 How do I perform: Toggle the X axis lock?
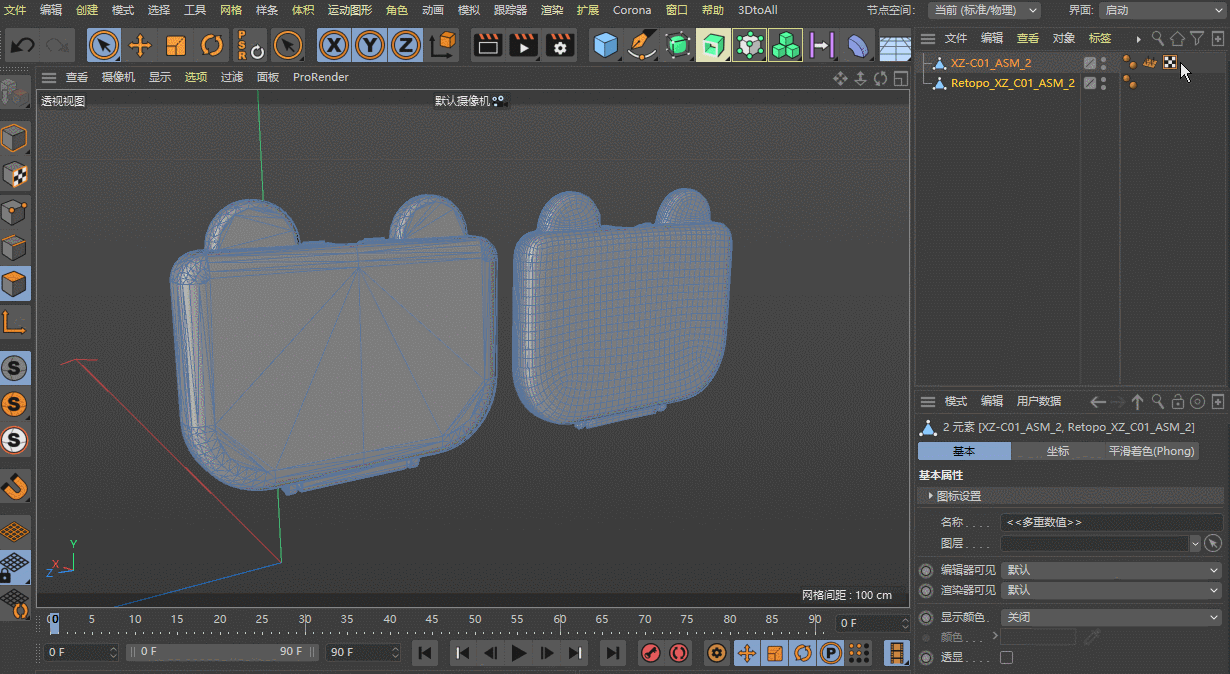[334, 45]
